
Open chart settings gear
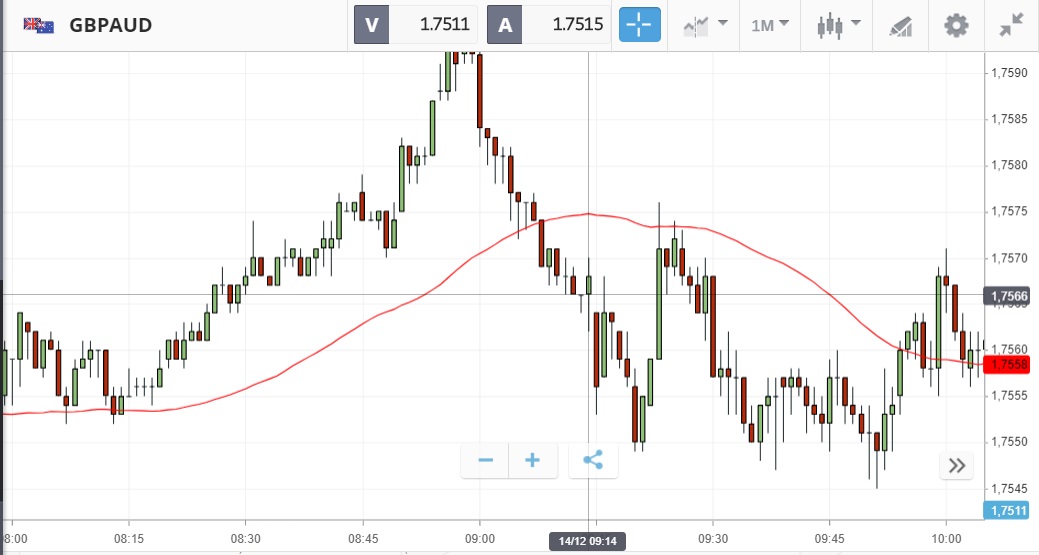[957, 25]
